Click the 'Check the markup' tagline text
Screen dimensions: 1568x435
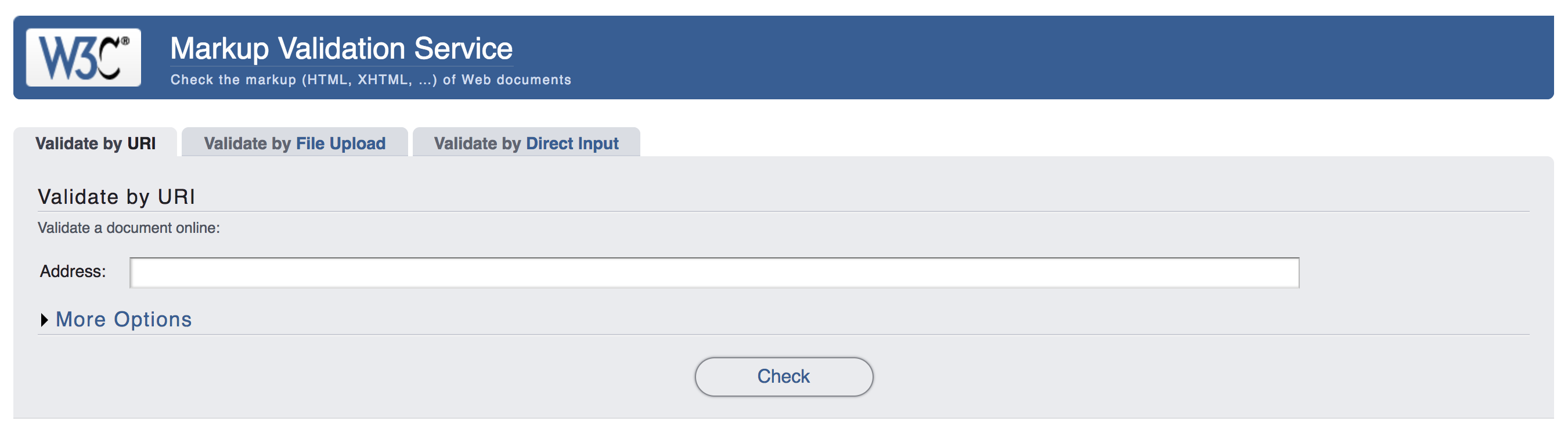pyautogui.click(x=370, y=80)
